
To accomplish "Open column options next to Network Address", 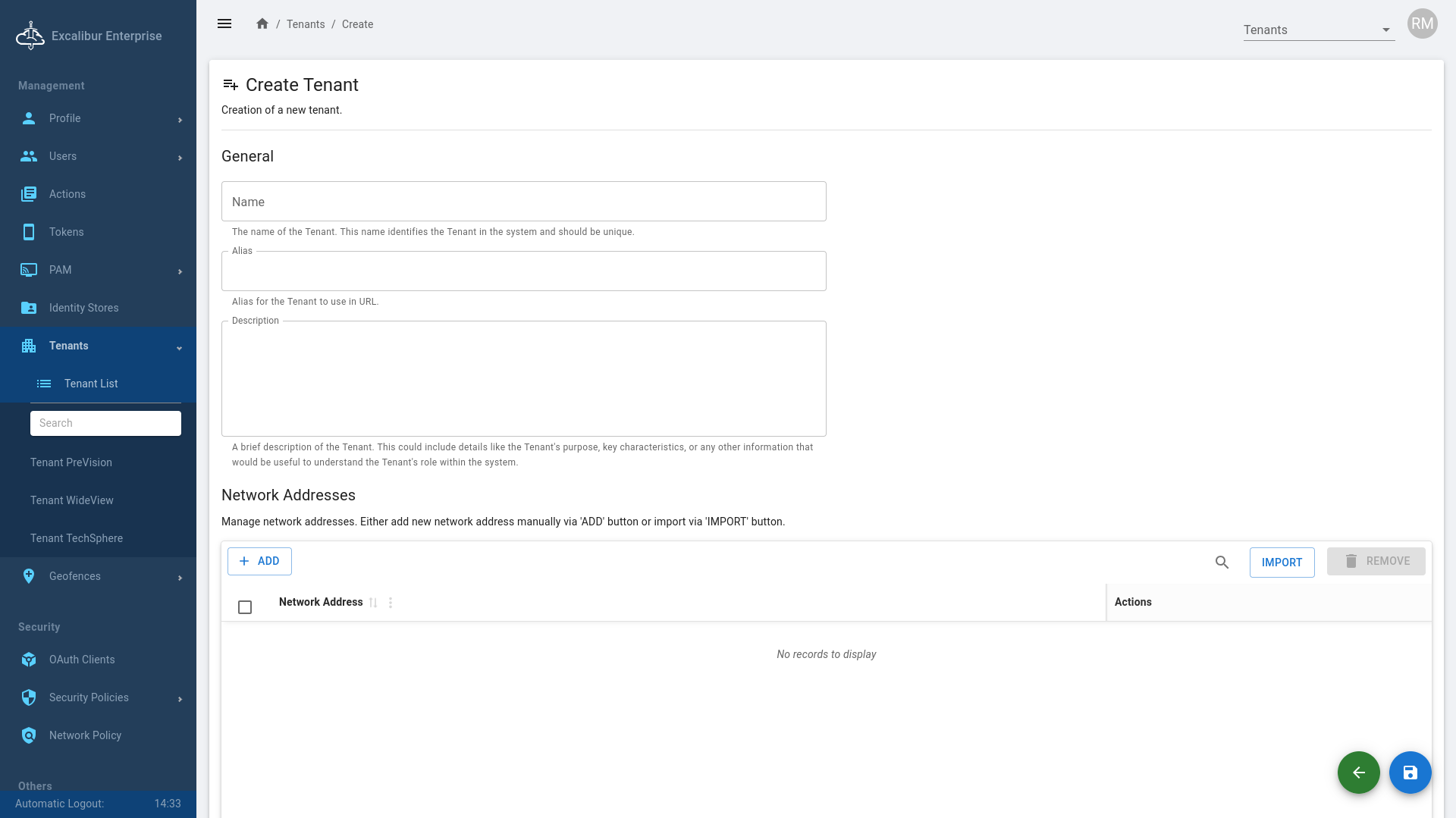I will 391,603.
